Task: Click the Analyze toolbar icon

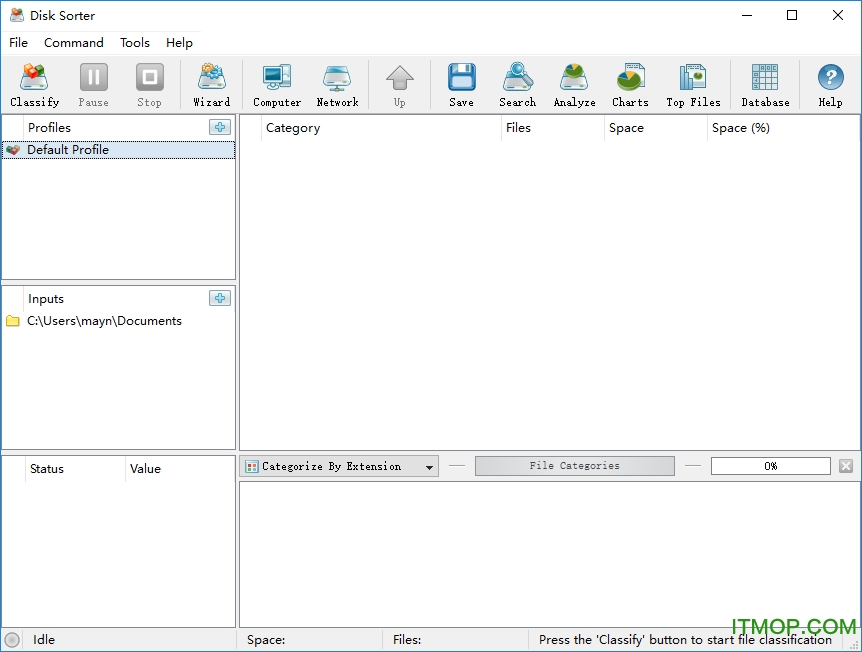Action: tap(574, 85)
